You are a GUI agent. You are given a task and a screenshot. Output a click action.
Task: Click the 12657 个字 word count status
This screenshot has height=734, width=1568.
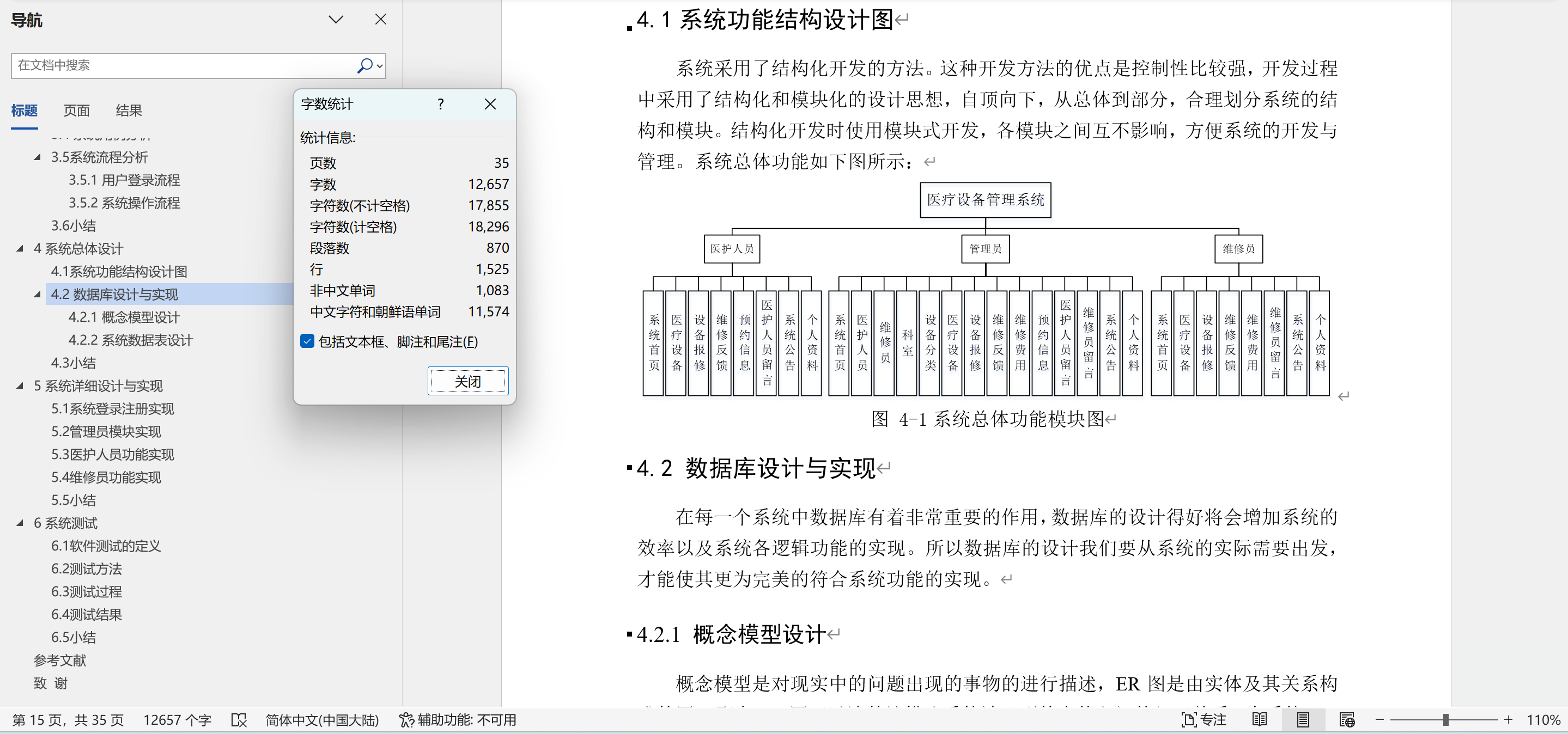click(x=177, y=720)
